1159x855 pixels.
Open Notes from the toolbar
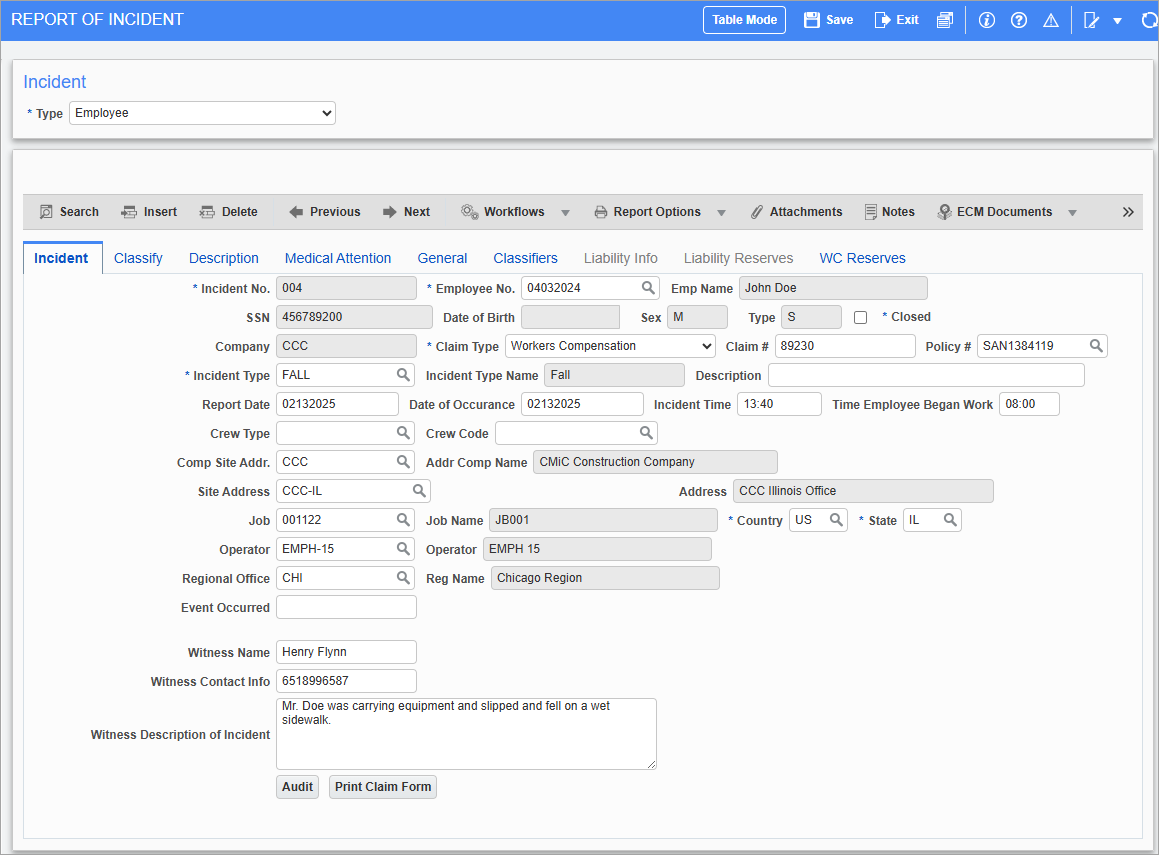(890, 211)
